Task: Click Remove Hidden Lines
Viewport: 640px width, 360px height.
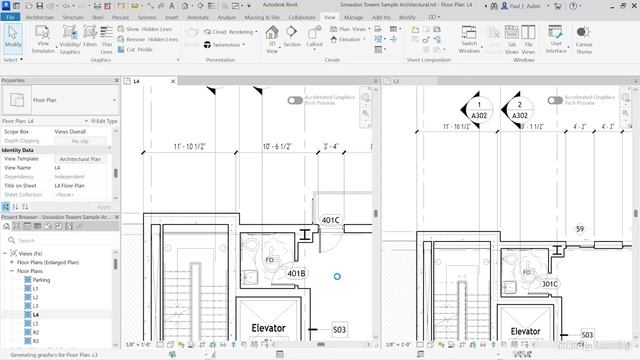Action: [147, 39]
